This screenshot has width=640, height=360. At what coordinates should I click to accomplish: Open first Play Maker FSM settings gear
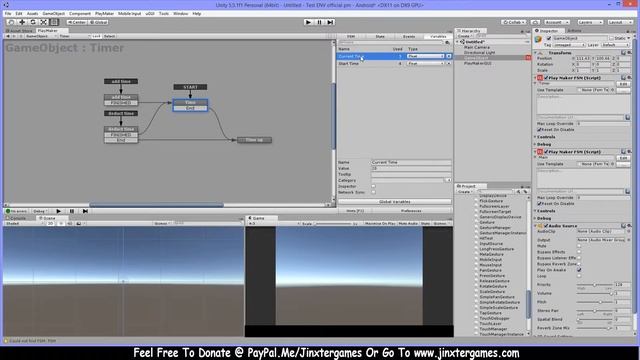(629, 78)
